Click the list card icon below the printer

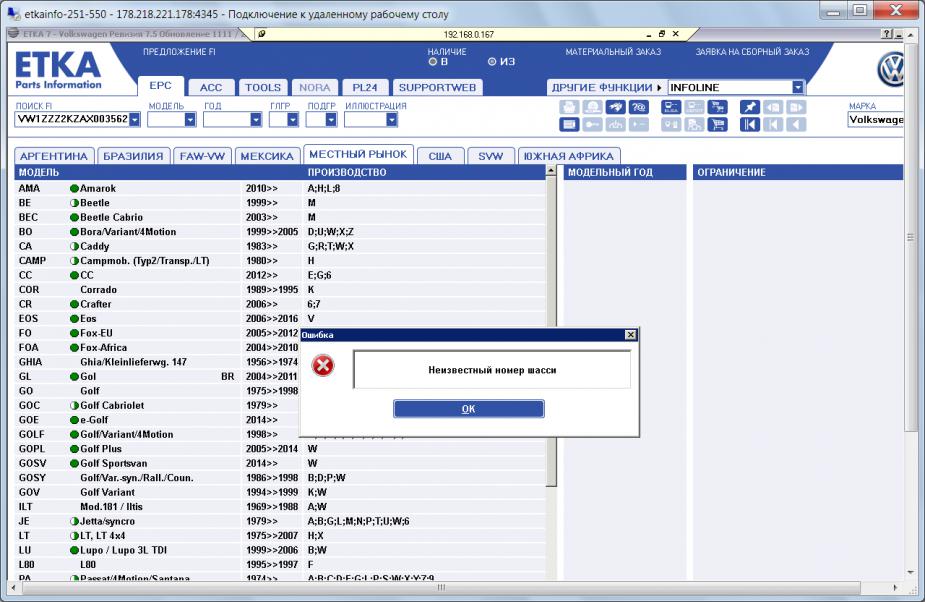(569, 125)
